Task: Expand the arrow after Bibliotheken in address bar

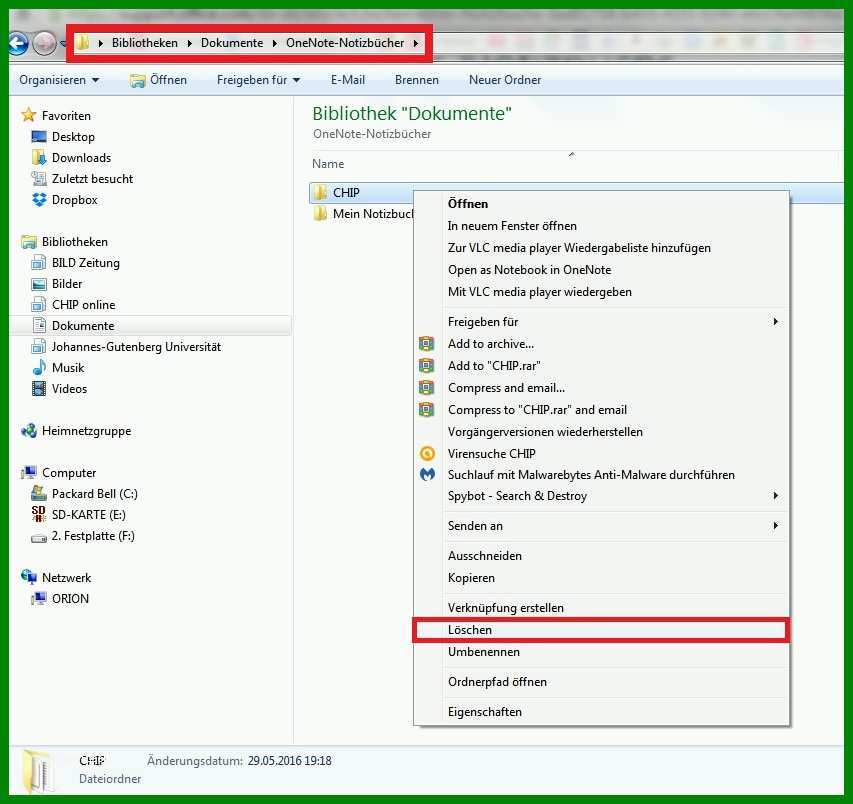Action: [189, 43]
